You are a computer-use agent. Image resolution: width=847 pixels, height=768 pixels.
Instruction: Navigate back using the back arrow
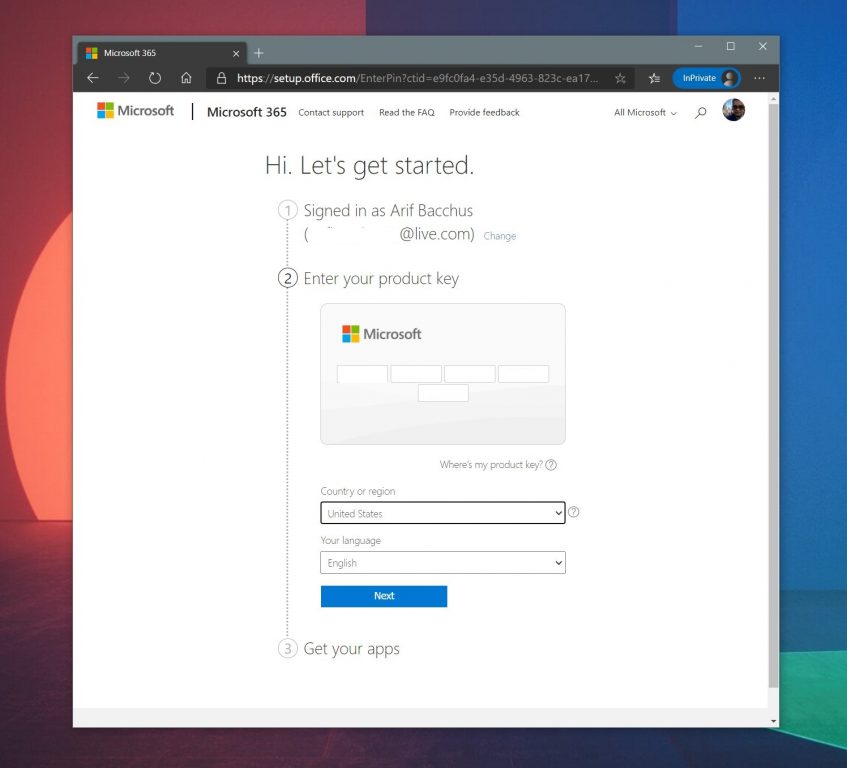click(92, 77)
